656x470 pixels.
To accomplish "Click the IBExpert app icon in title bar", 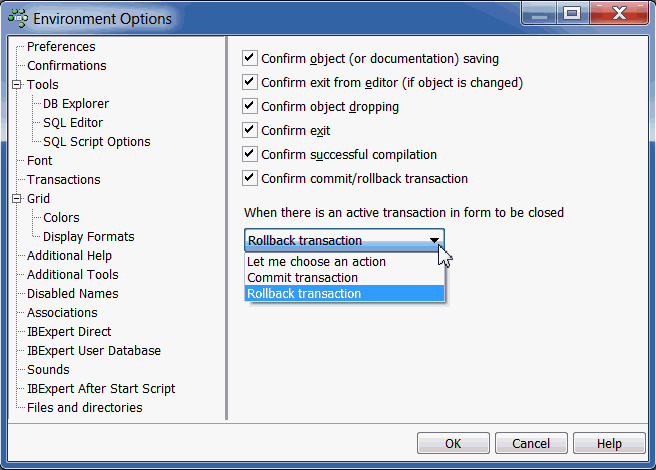I will (x=18, y=18).
